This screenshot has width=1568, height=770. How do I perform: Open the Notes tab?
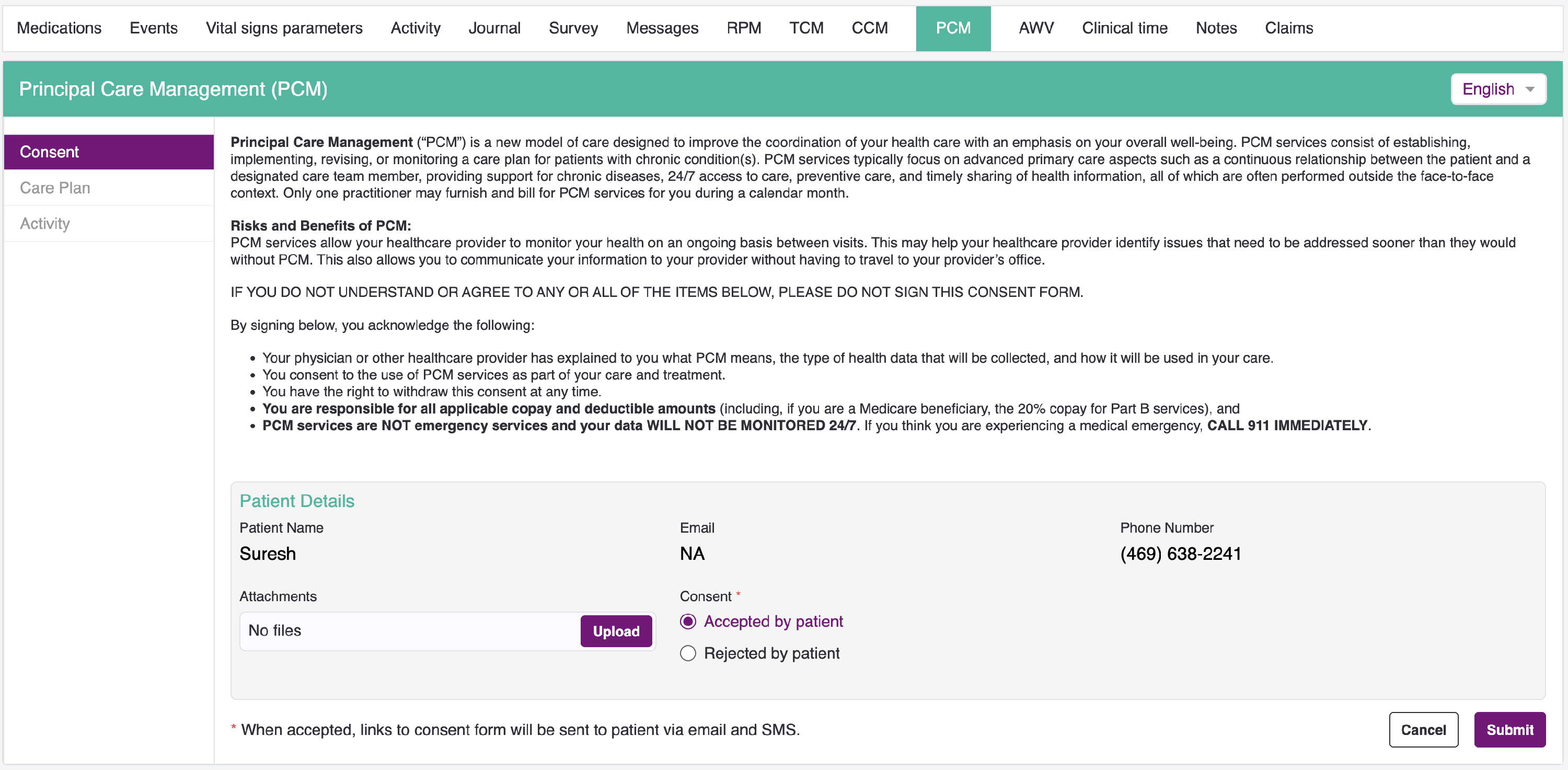(1216, 28)
